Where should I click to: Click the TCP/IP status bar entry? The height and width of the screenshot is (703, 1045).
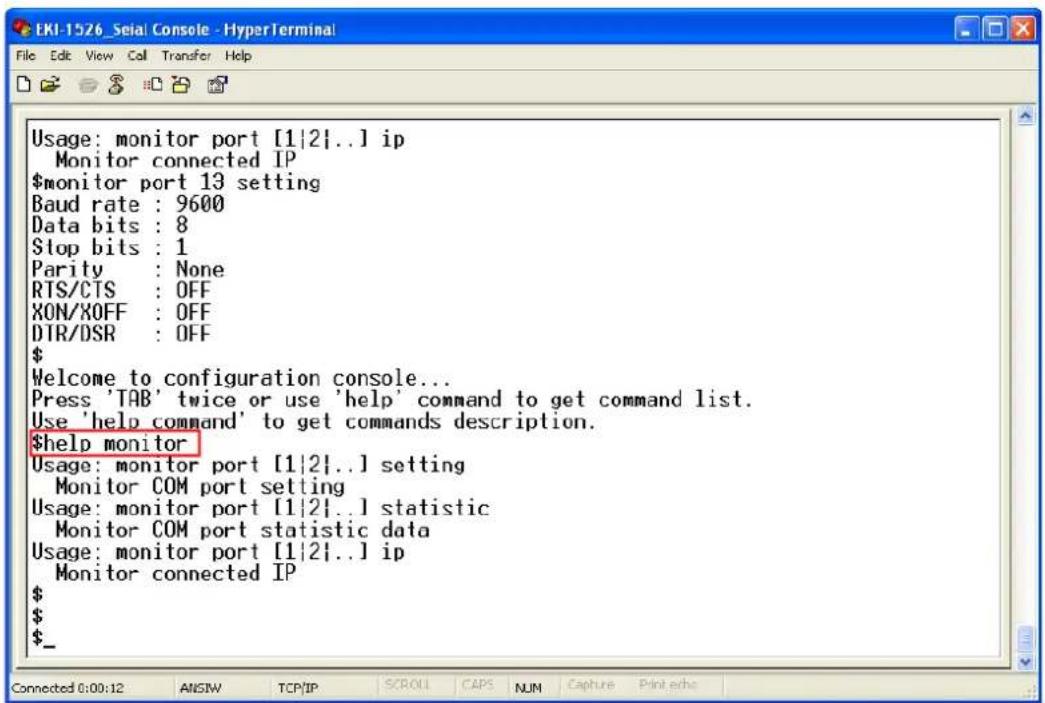298,688
